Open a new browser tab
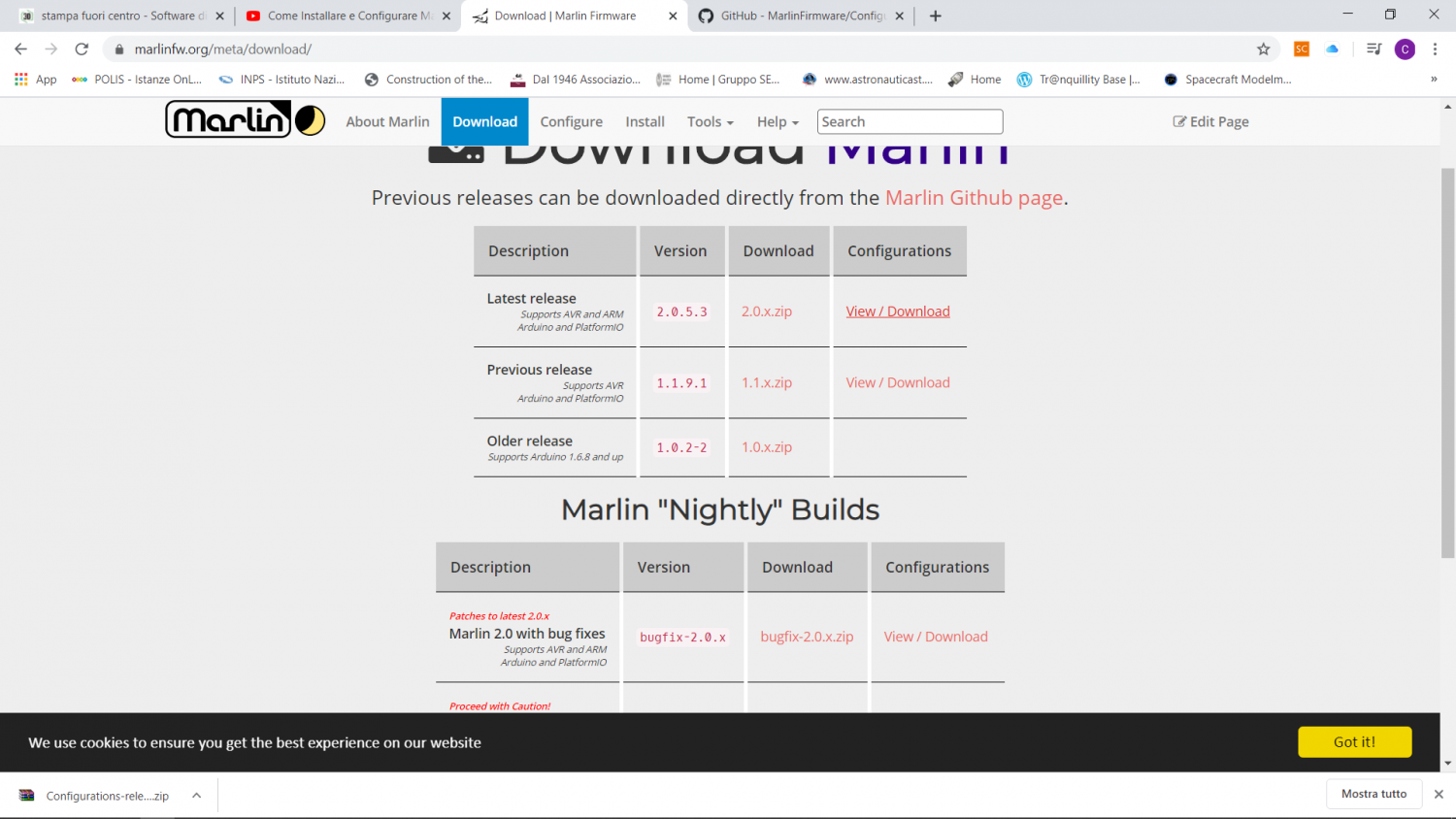Viewport: 1456px width, 819px height. (935, 16)
